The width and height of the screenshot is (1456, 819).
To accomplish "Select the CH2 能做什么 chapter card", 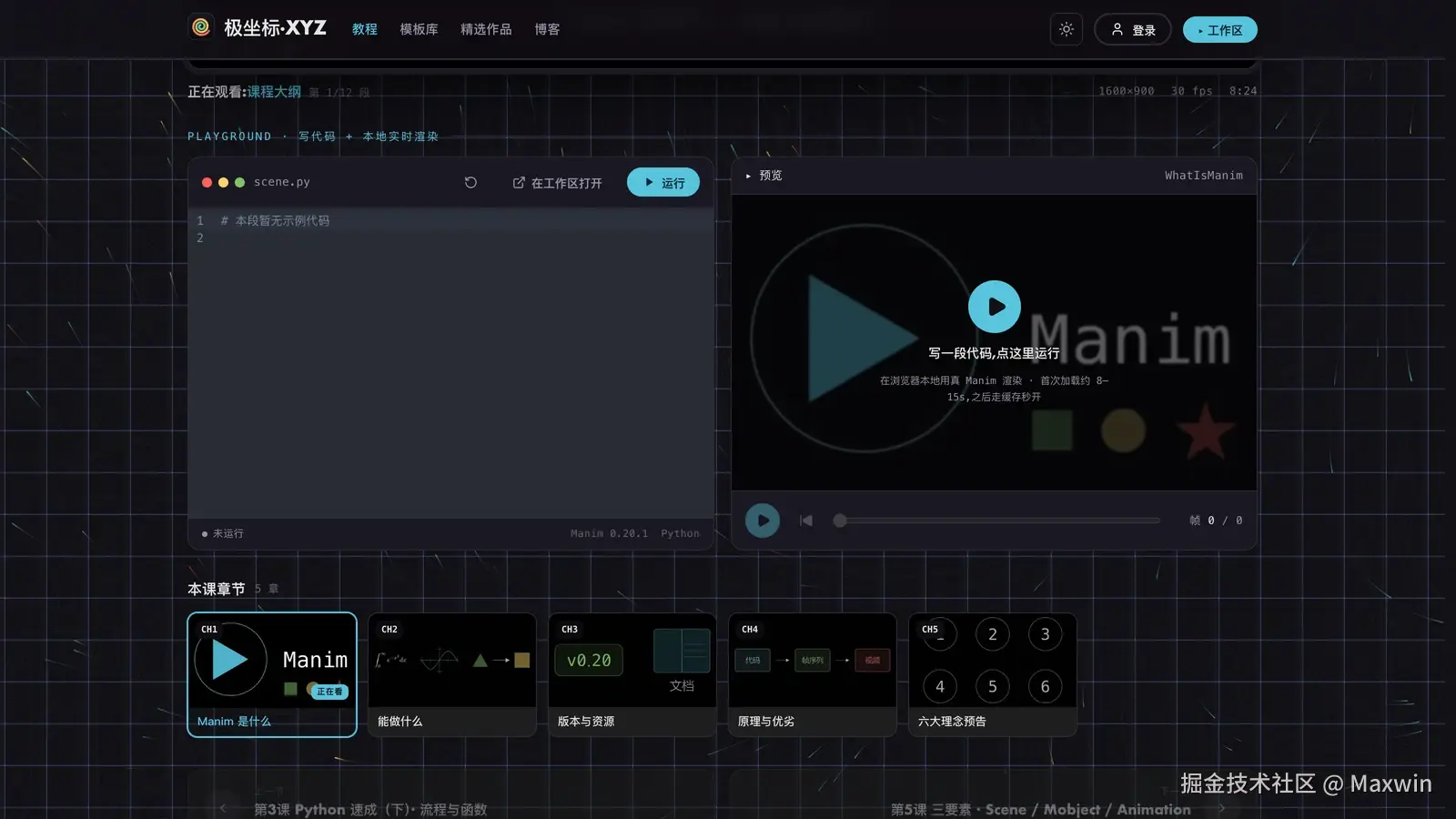I will (x=452, y=674).
